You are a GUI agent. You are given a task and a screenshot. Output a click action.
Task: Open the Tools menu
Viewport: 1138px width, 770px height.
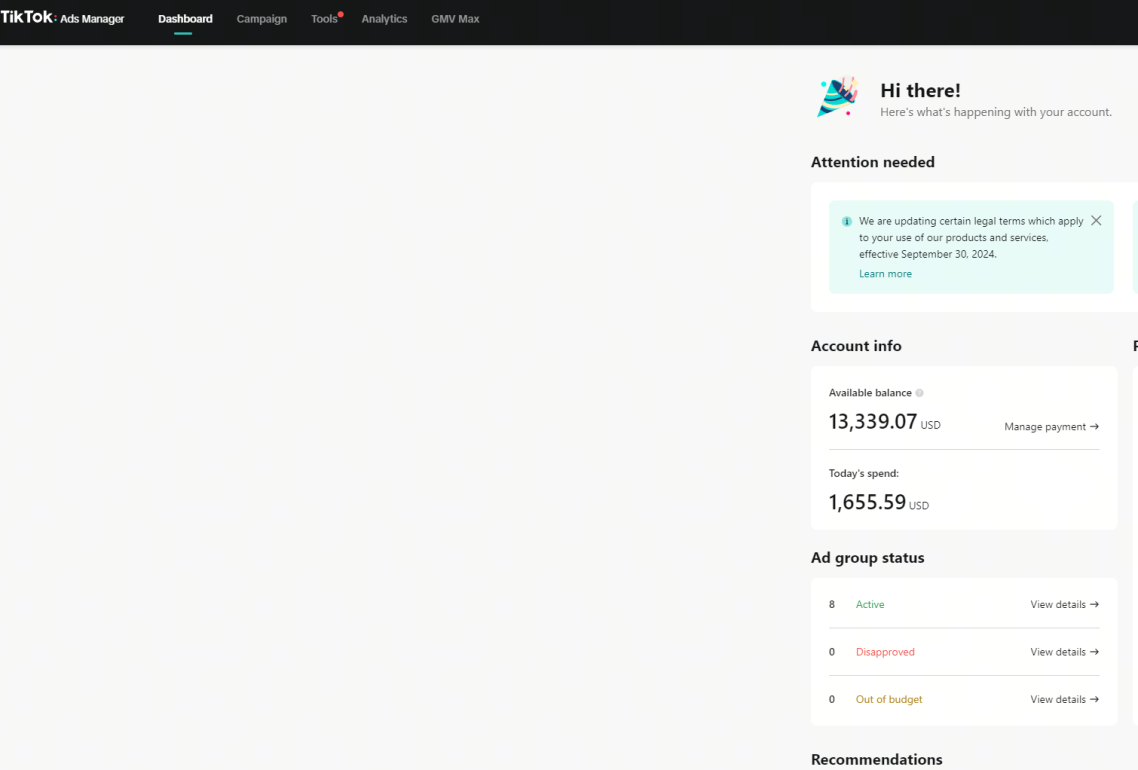(x=324, y=19)
